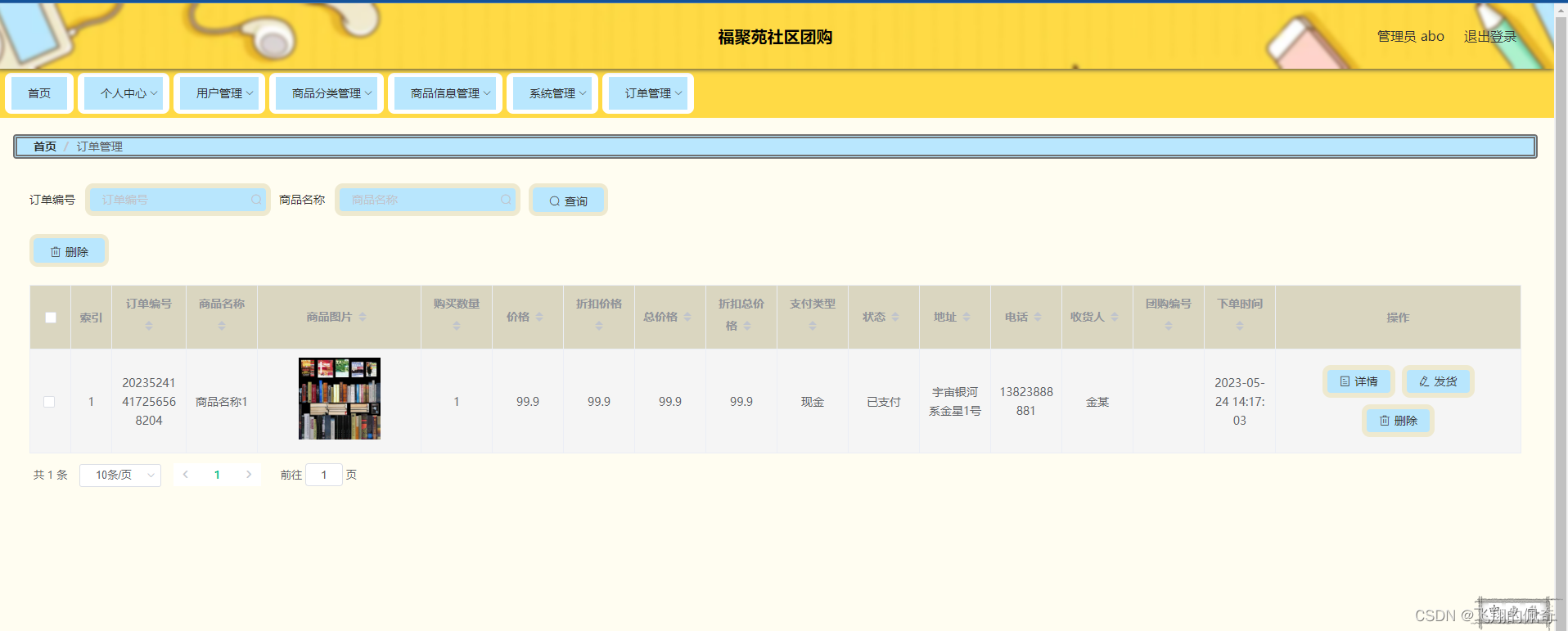
Task: Click 首页 breadcrumb link
Action: point(45,146)
